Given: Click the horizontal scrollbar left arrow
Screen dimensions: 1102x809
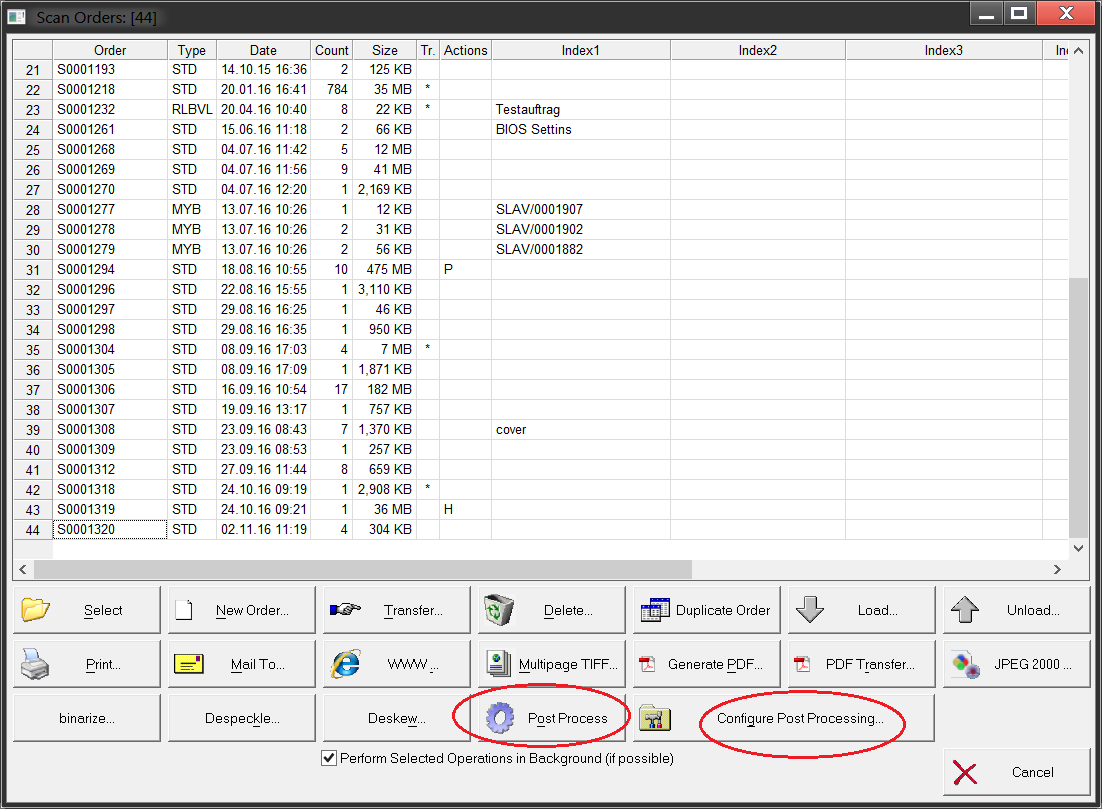Looking at the screenshot, I should pyautogui.click(x=22, y=569).
